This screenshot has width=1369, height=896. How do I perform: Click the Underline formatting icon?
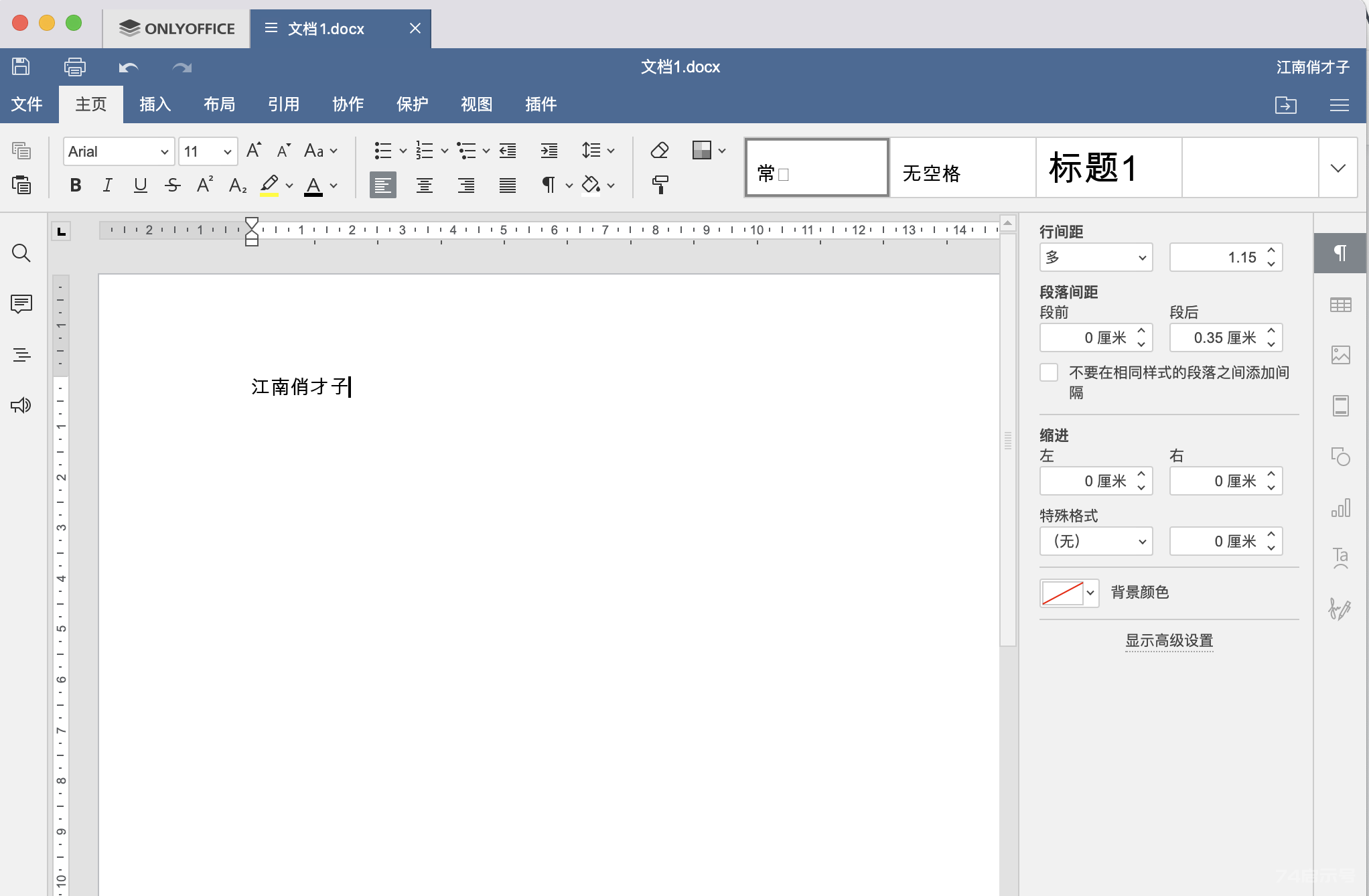(x=140, y=184)
